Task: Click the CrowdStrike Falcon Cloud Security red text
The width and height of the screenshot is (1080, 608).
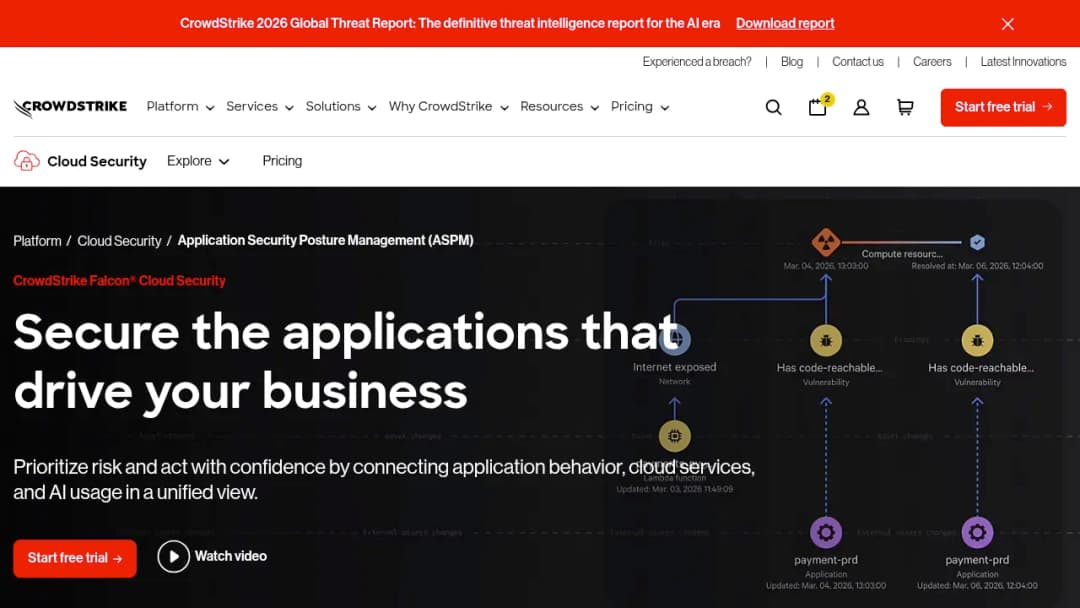Action: coord(119,281)
